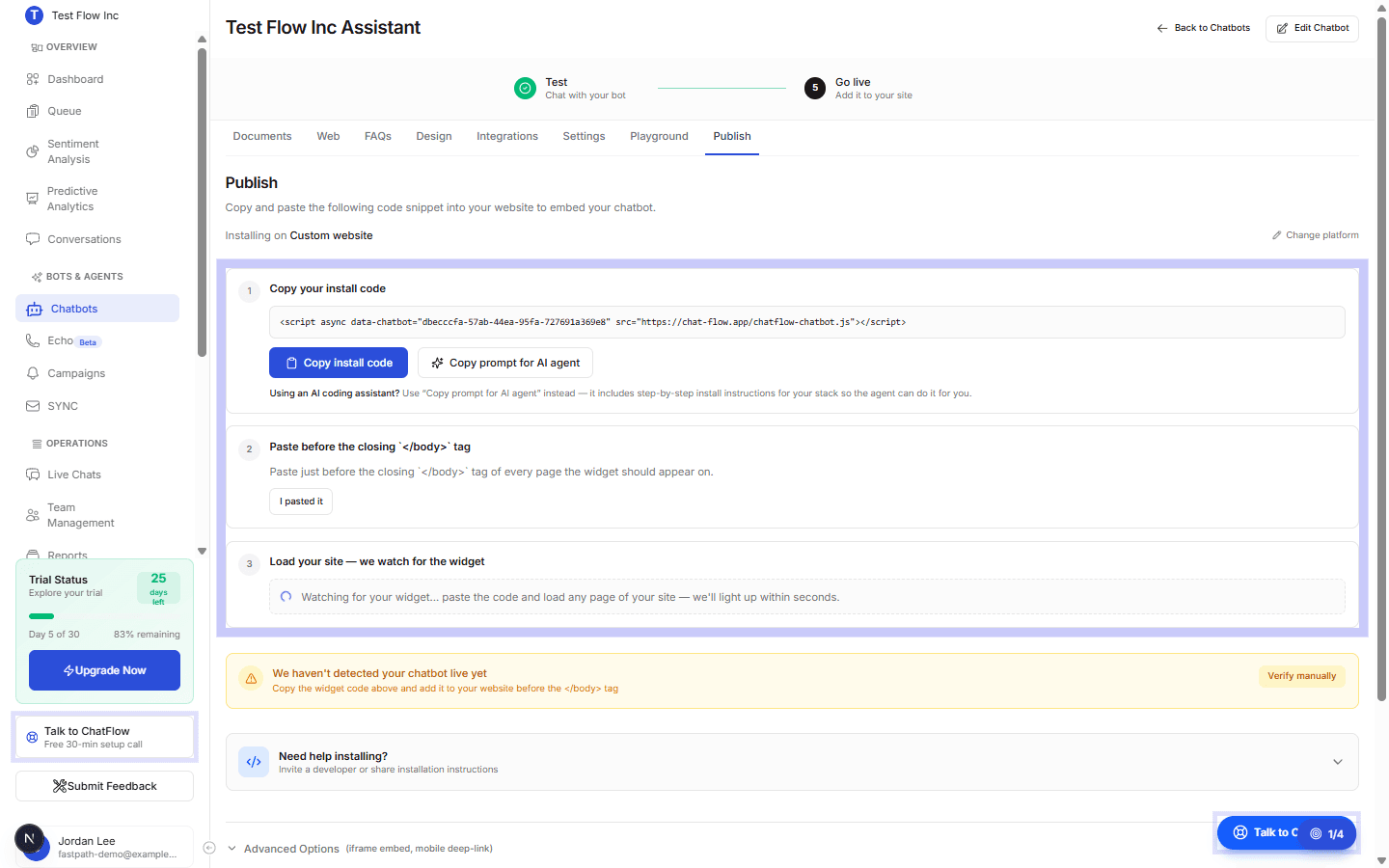
Task: Click the sidebar scroll up arrow
Action: pyautogui.click(x=202, y=40)
